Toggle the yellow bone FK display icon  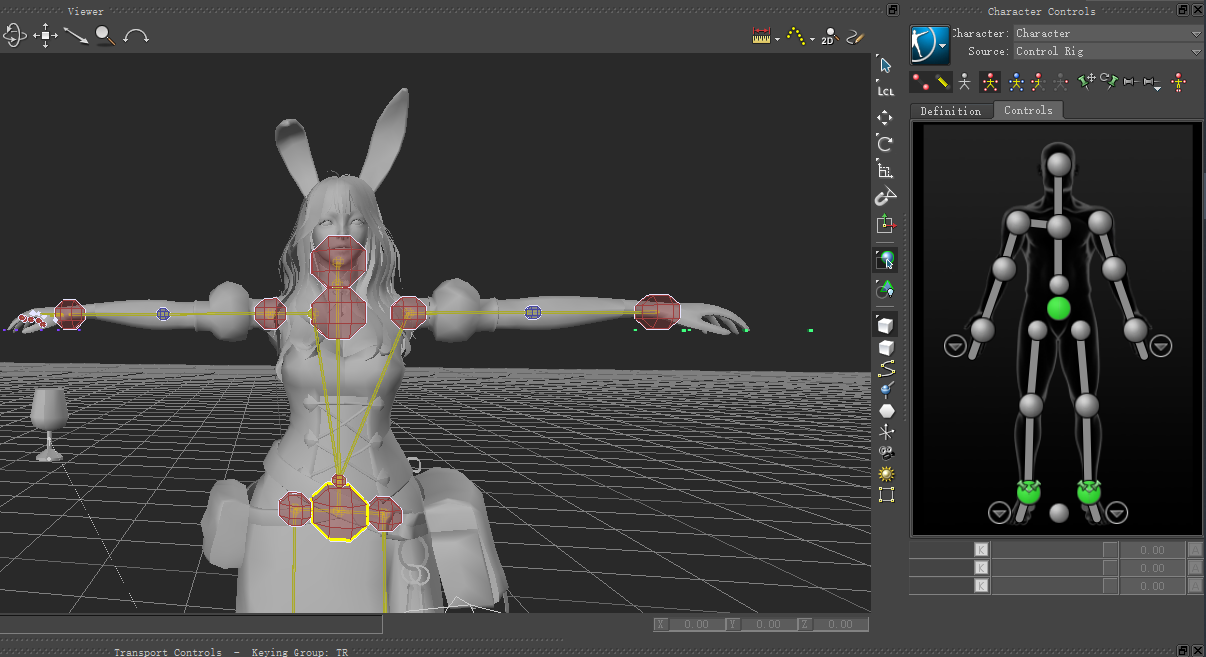pyautogui.click(x=942, y=82)
